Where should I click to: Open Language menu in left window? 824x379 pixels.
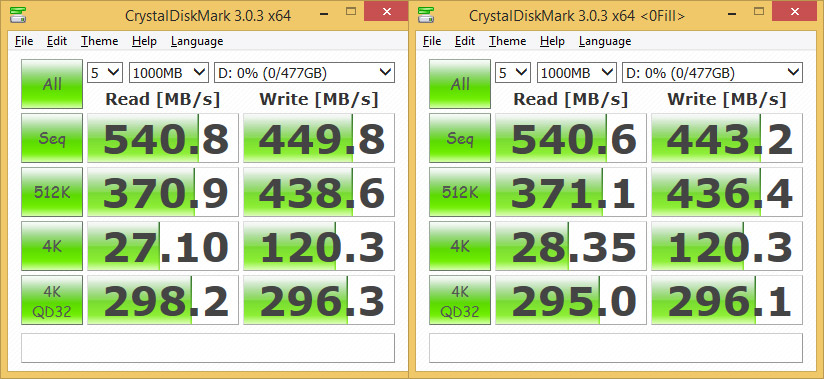point(197,41)
